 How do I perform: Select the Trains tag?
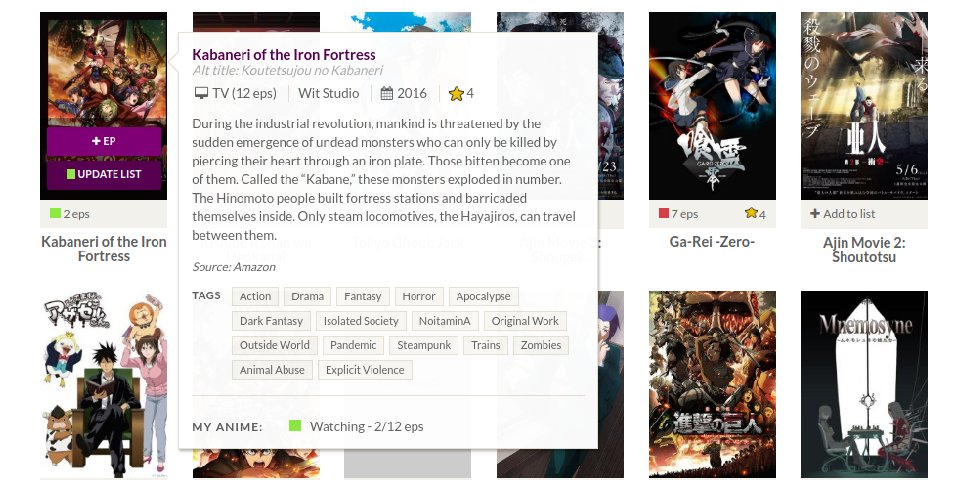tap(485, 345)
